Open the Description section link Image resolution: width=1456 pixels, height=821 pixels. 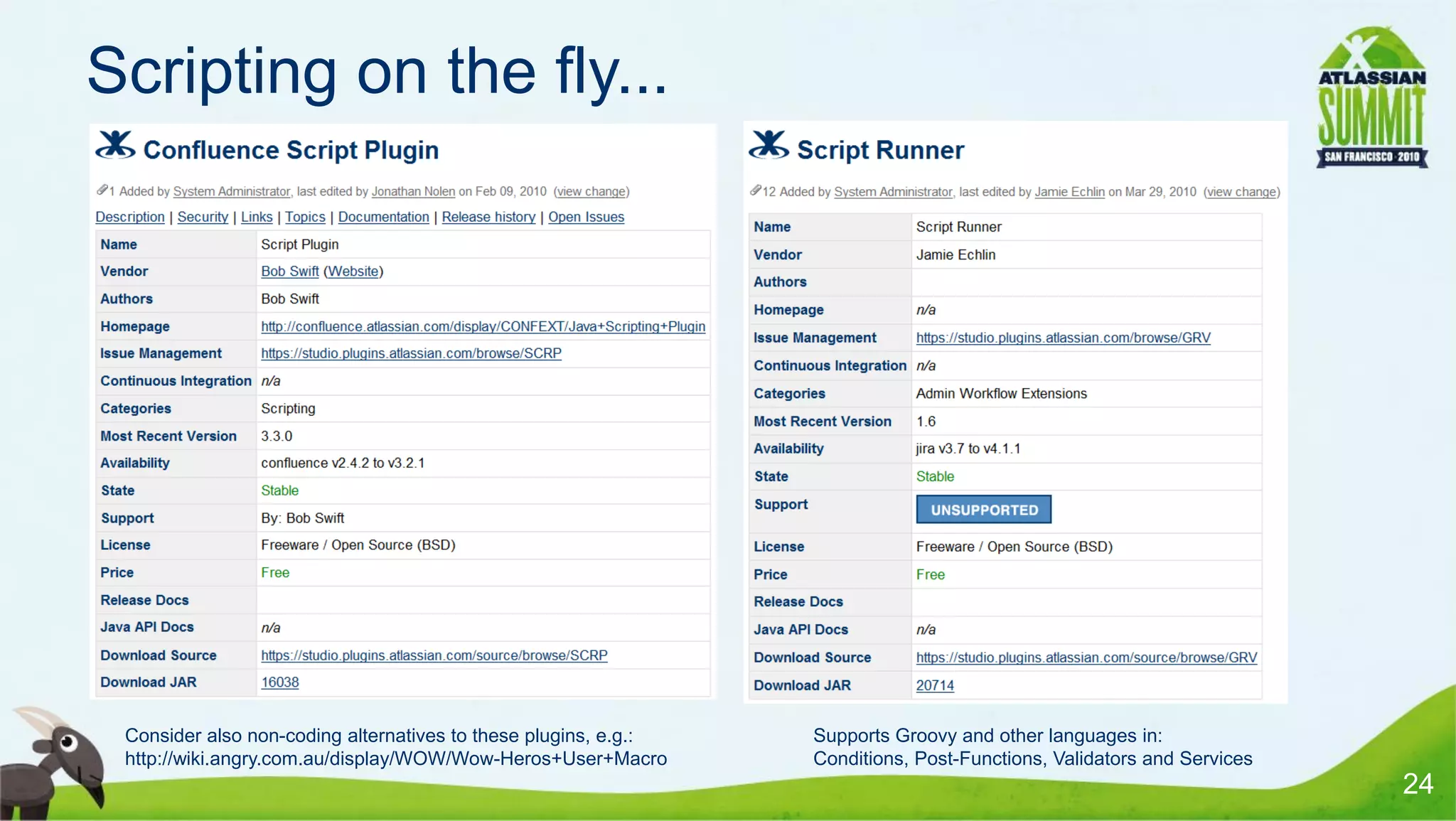point(130,218)
